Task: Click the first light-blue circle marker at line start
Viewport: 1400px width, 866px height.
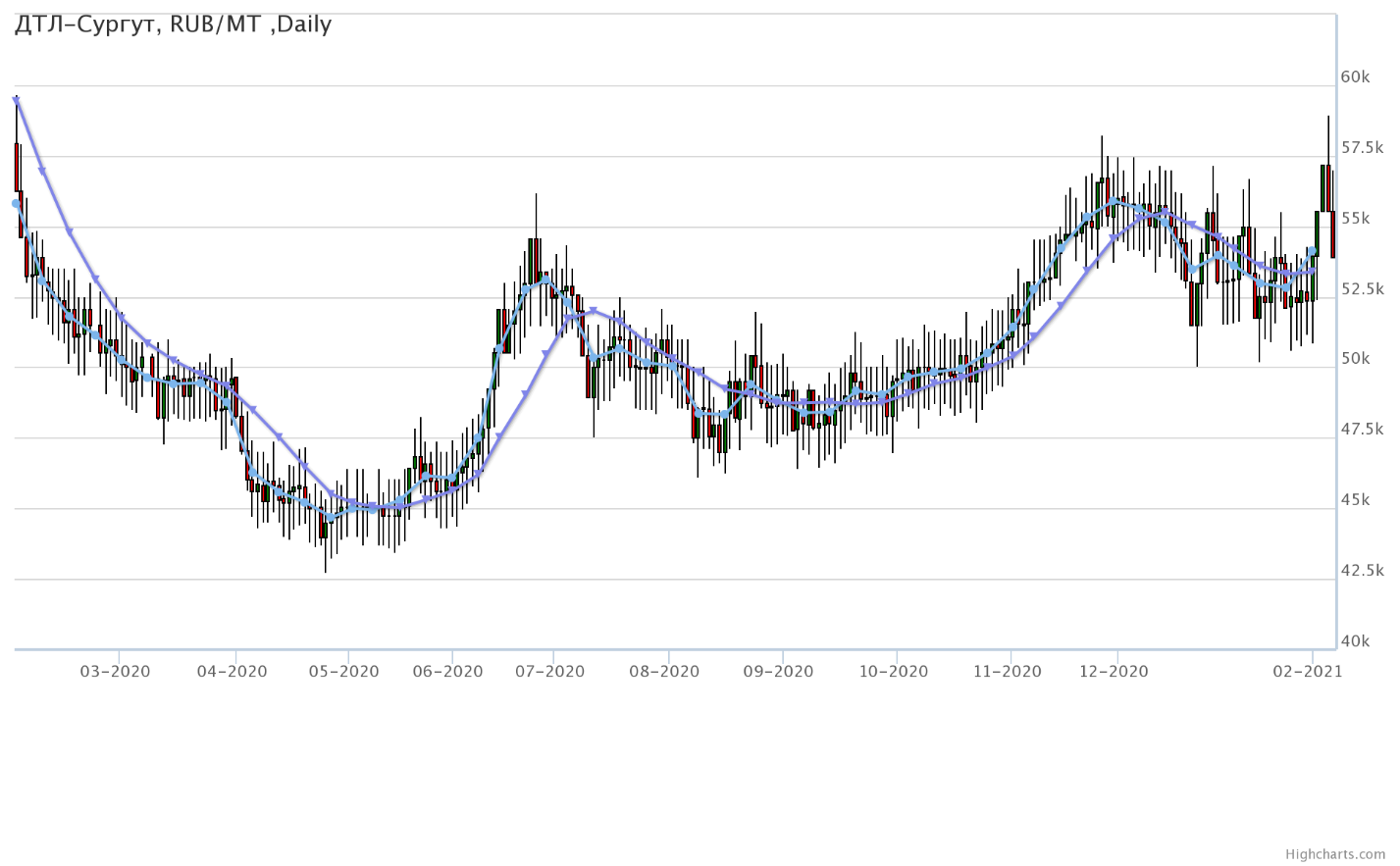Action: pos(16,204)
